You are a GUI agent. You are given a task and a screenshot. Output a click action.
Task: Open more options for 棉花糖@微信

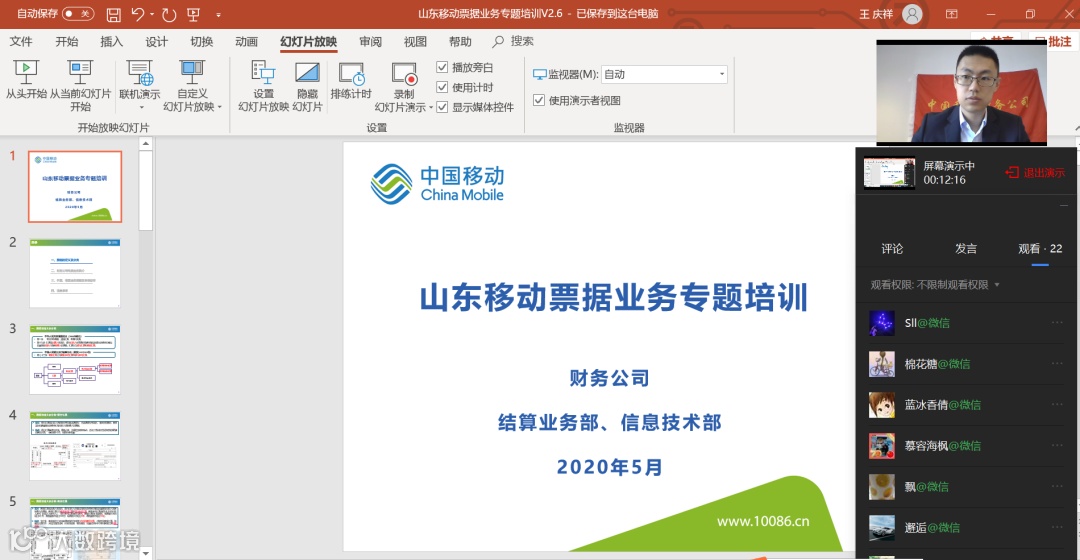pos(1057,363)
